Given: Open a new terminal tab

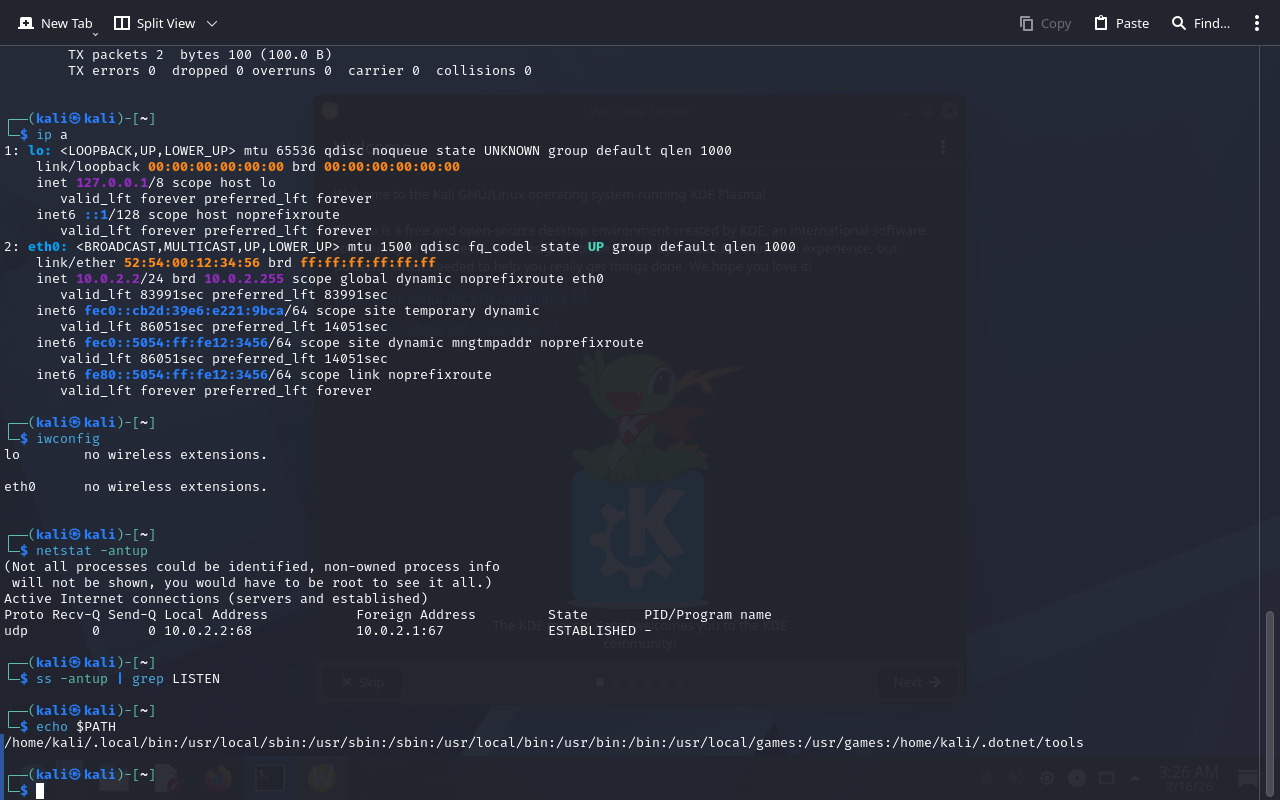Looking at the screenshot, I should pos(56,23).
